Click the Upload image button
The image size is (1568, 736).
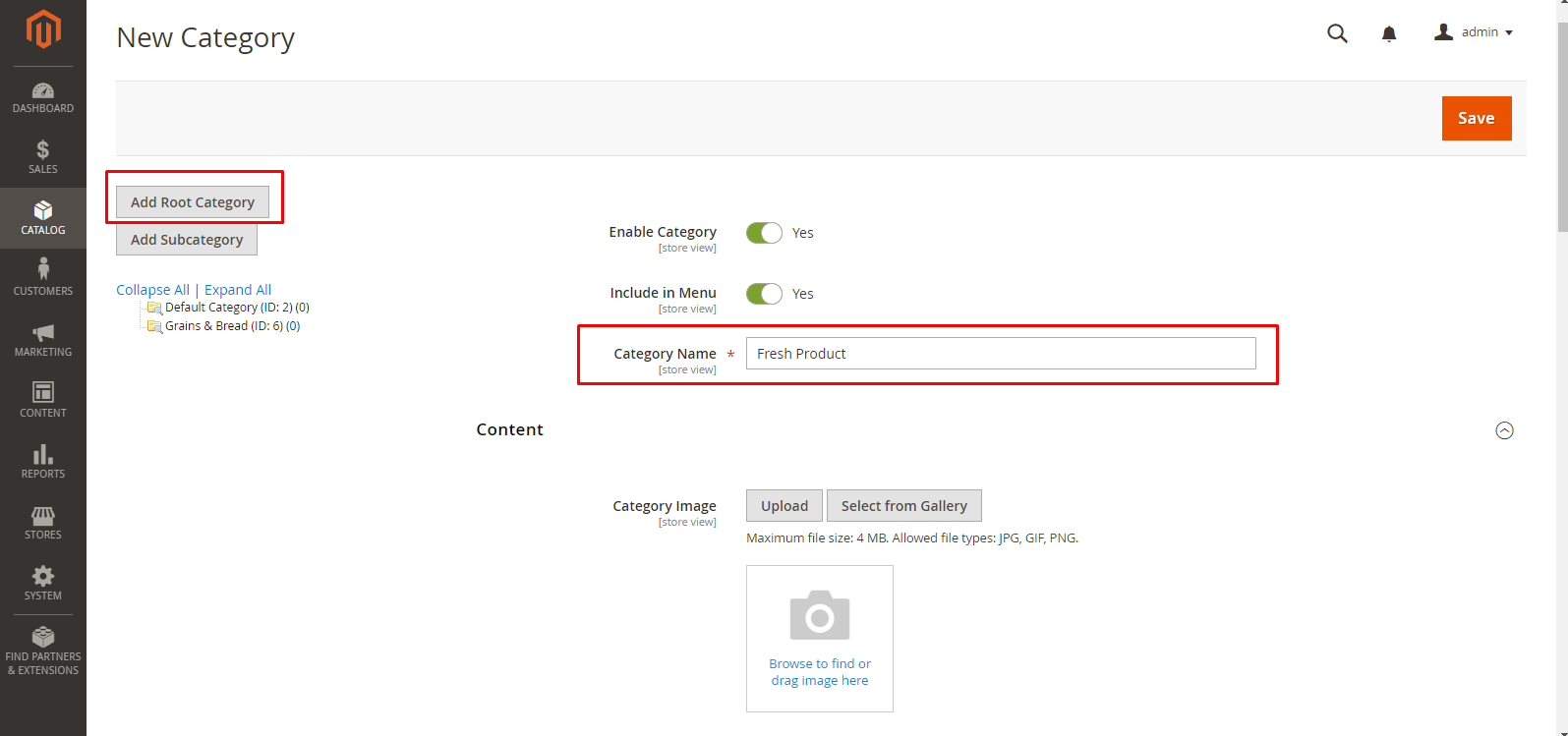click(x=784, y=506)
